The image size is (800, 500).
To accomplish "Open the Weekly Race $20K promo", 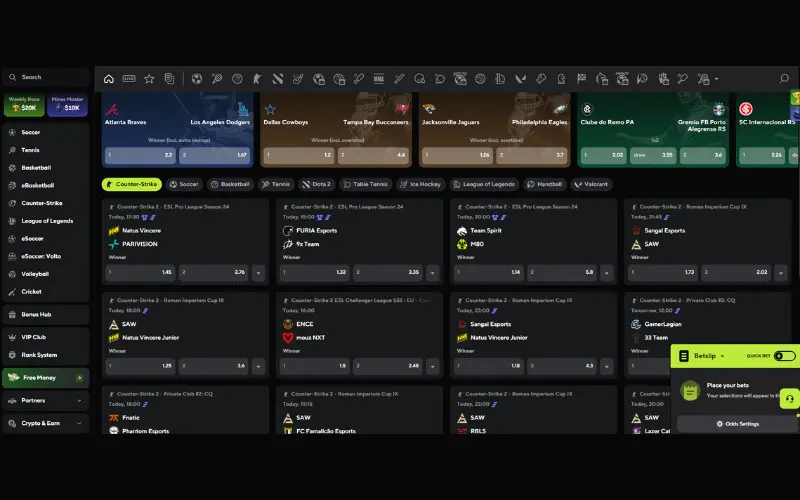I will (24, 104).
